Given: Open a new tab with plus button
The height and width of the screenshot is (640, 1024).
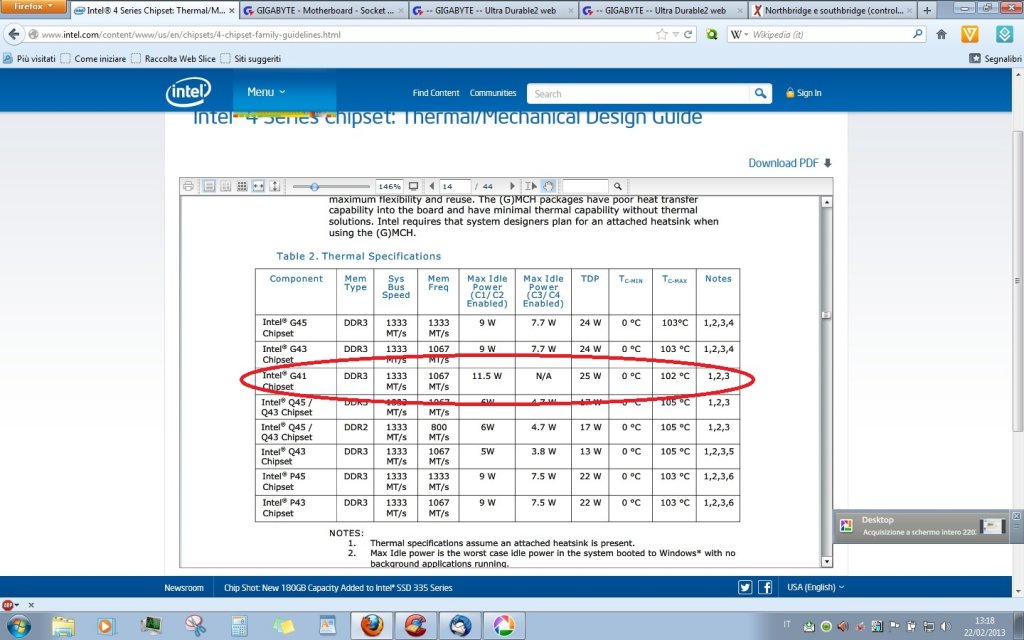Looking at the screenshot, I should point(927,10).
